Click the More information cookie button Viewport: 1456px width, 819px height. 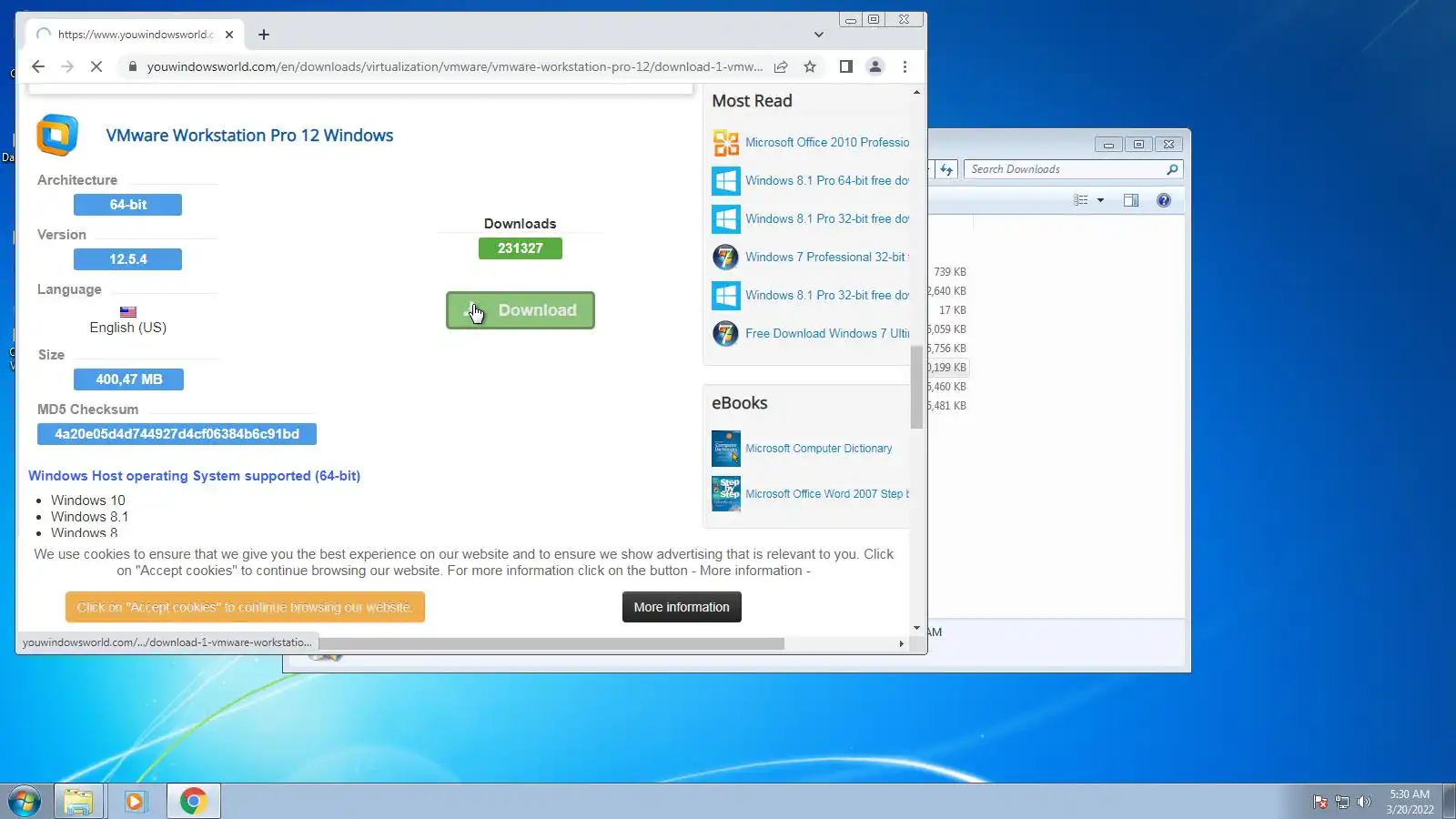682,607
